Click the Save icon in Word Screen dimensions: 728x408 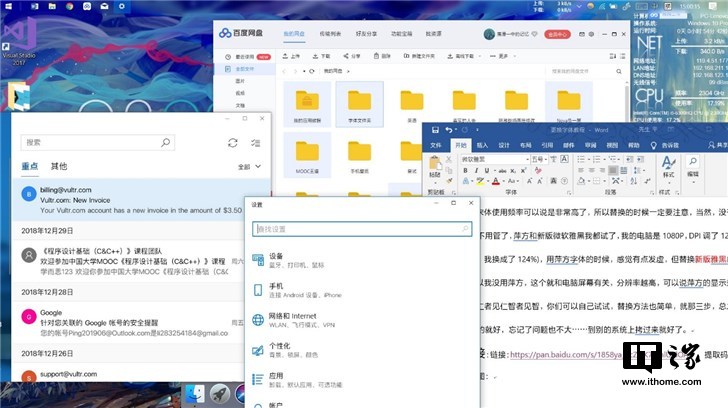[x=435, y=130]
